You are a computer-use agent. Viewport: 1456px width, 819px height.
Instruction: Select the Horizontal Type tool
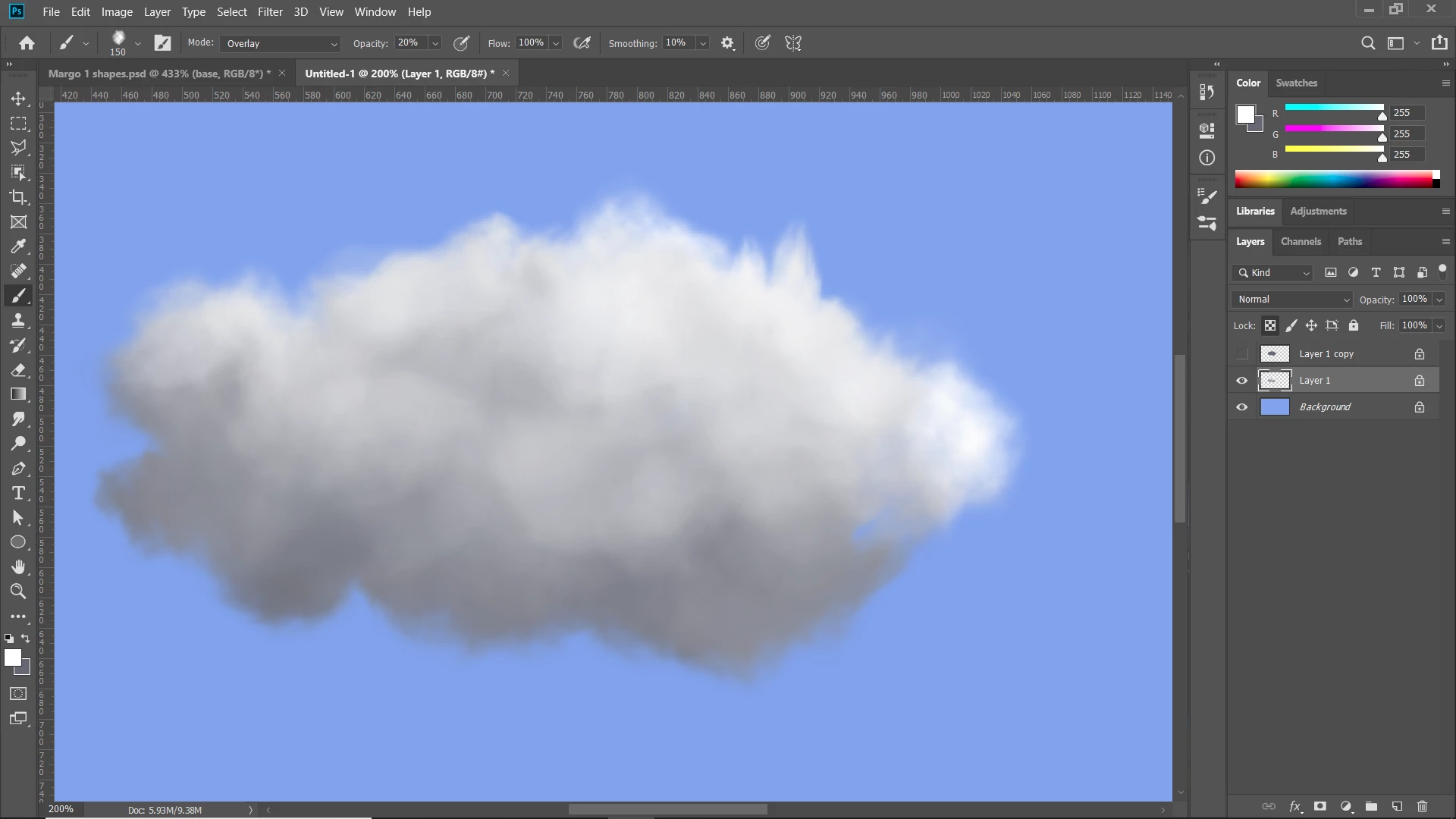(18, 493)
